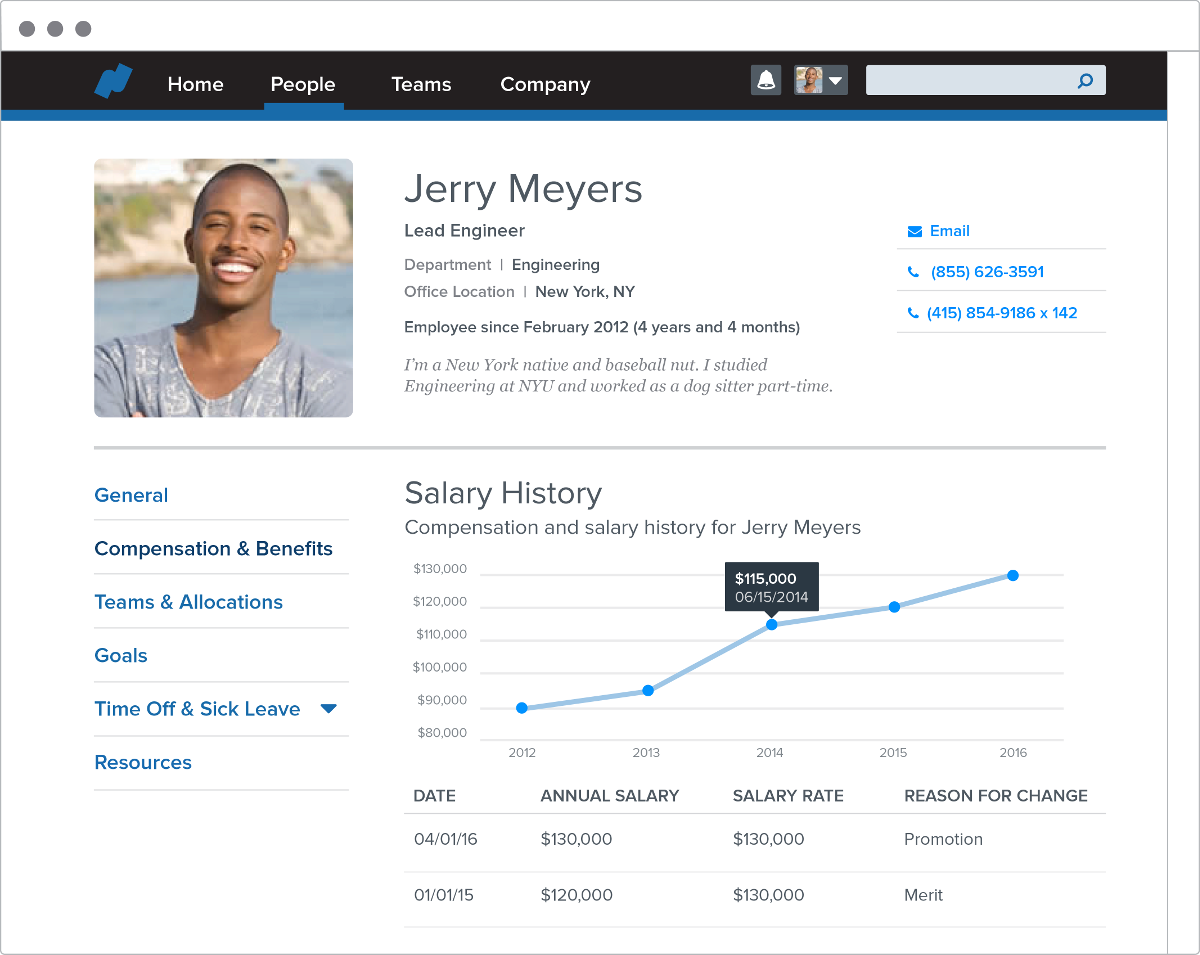Click the $130,000 y-axis label
The image size is (1200, 955).
[440, 569]
